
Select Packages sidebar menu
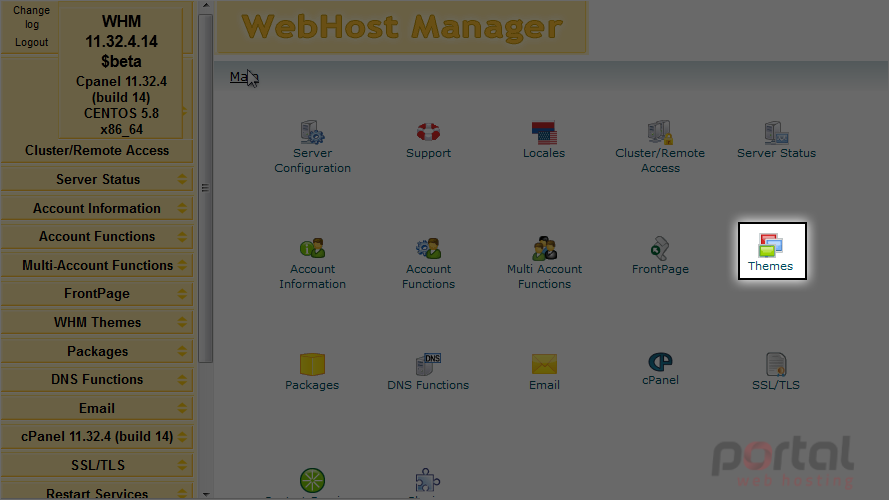click(x=97, y=351)
